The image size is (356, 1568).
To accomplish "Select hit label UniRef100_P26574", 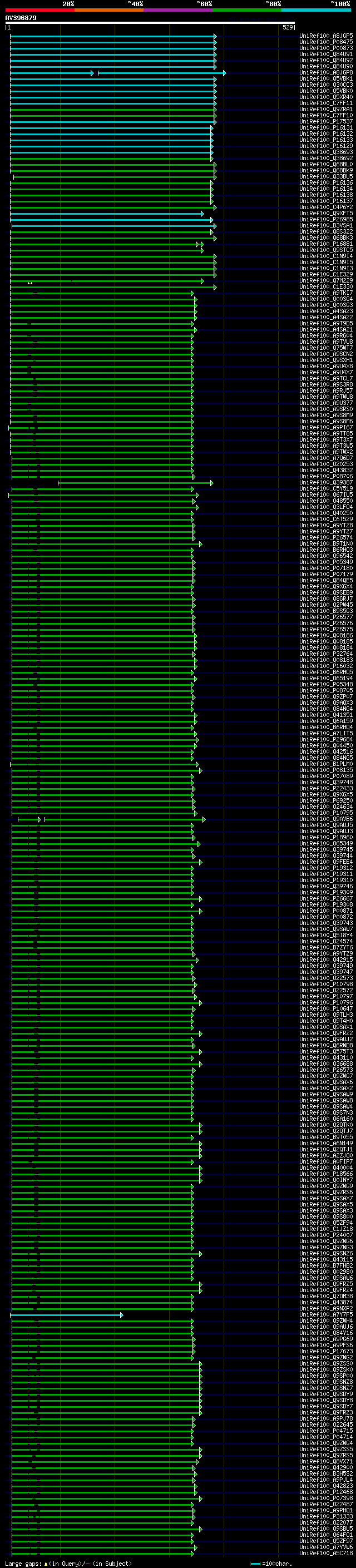I will [325, 537].
